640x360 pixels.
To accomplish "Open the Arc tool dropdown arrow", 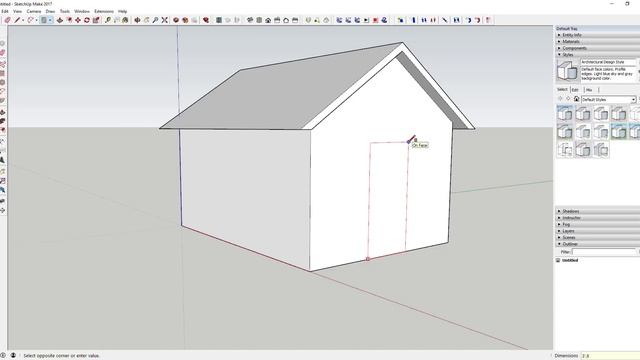I will click(36, 20).
